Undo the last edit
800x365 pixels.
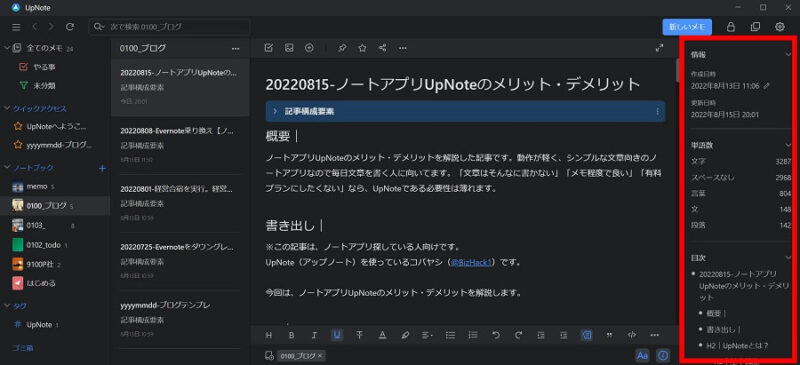(x=496, y=335)
